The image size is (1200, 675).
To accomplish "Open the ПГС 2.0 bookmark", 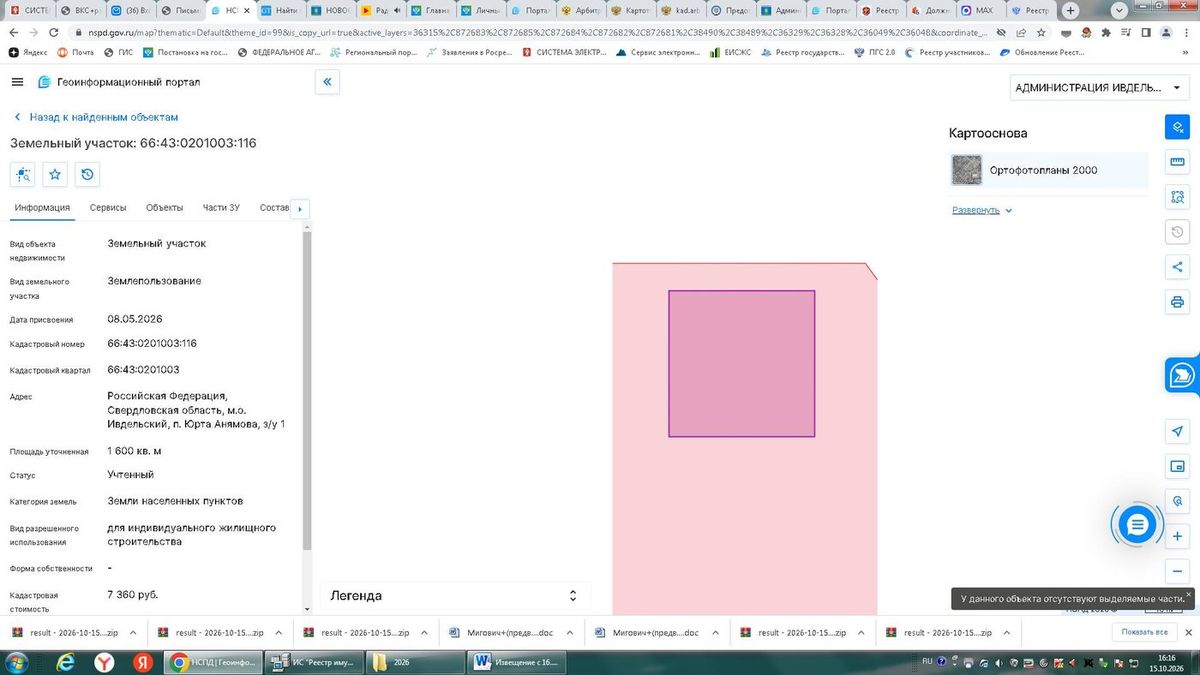I will pyautogui.click(x=874, y=52).
